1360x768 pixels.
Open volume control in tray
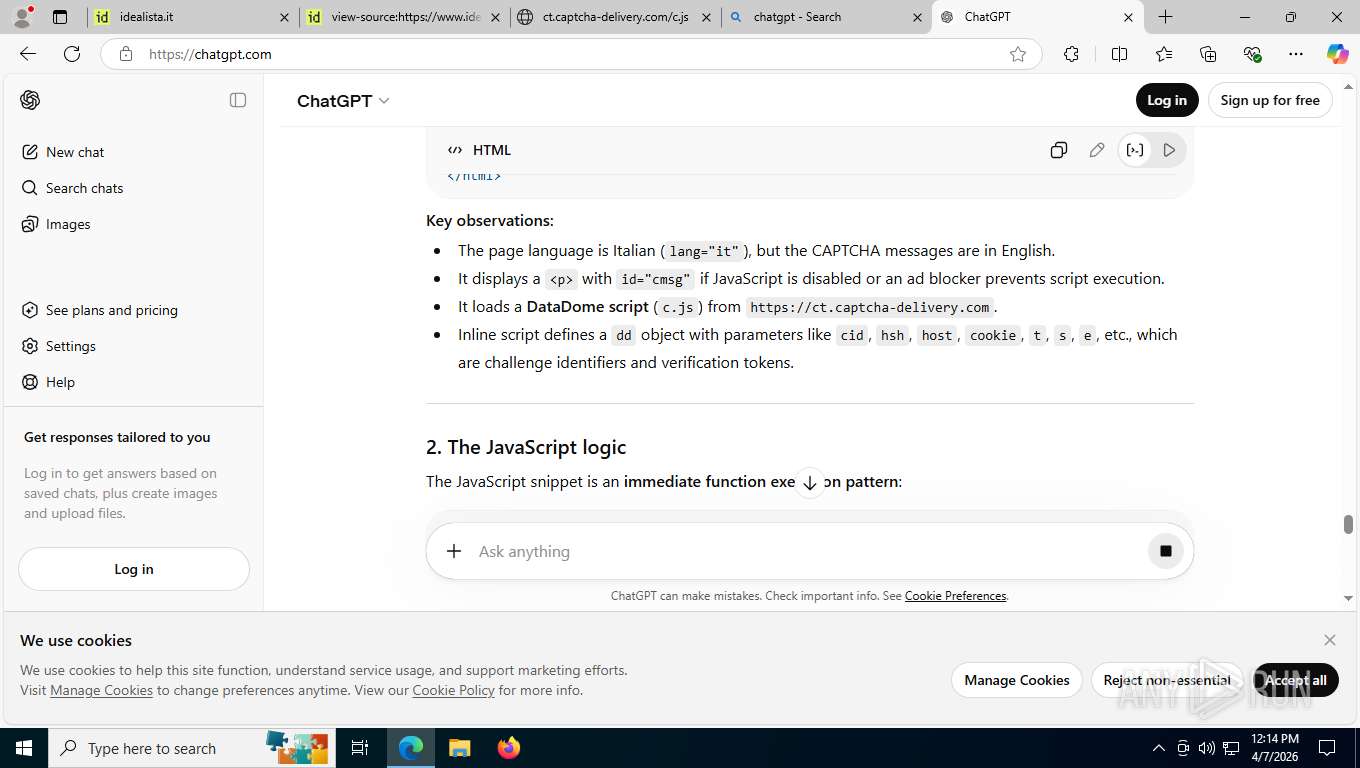tap(1207, 748)
